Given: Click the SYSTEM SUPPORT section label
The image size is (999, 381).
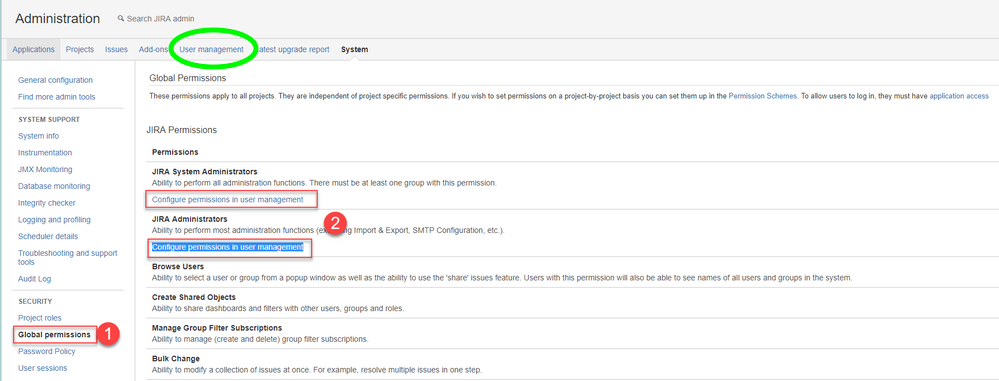Looking at the screenshot, I should 49,119.
